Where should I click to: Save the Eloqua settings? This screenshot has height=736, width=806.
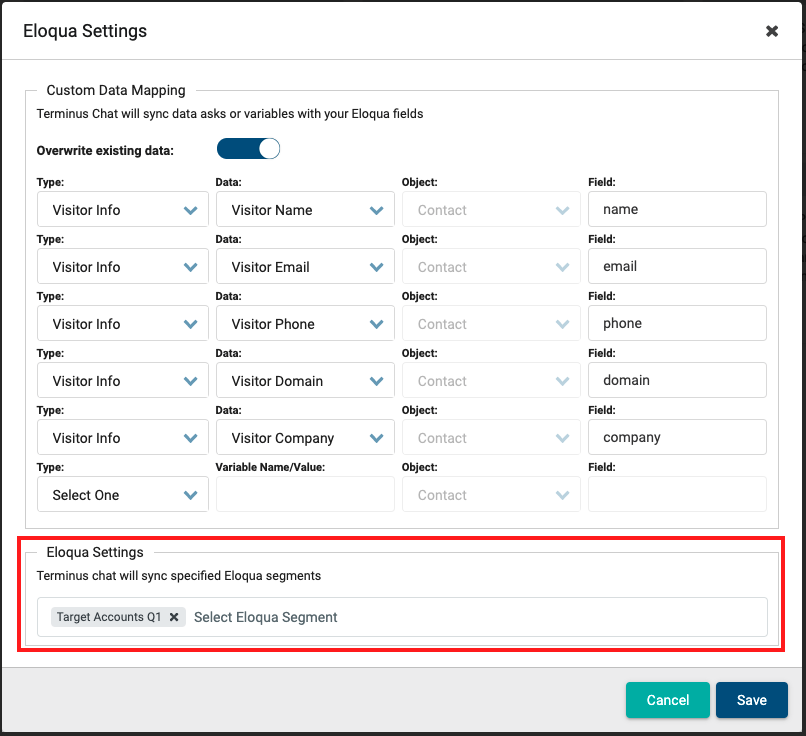click(752, 700)
